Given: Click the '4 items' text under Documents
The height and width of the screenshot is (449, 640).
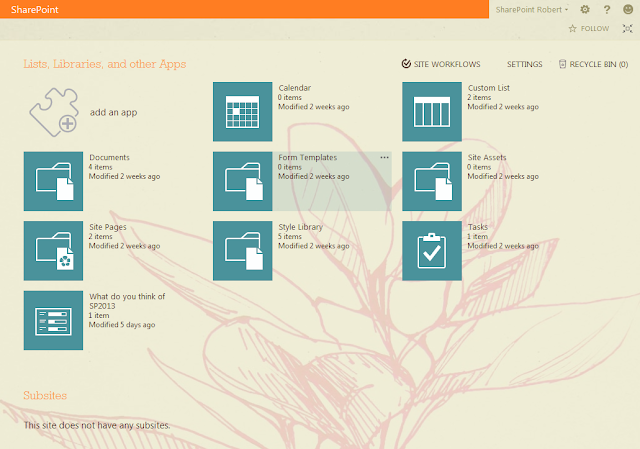Looking at the screenshot, I should pos(100,167).
